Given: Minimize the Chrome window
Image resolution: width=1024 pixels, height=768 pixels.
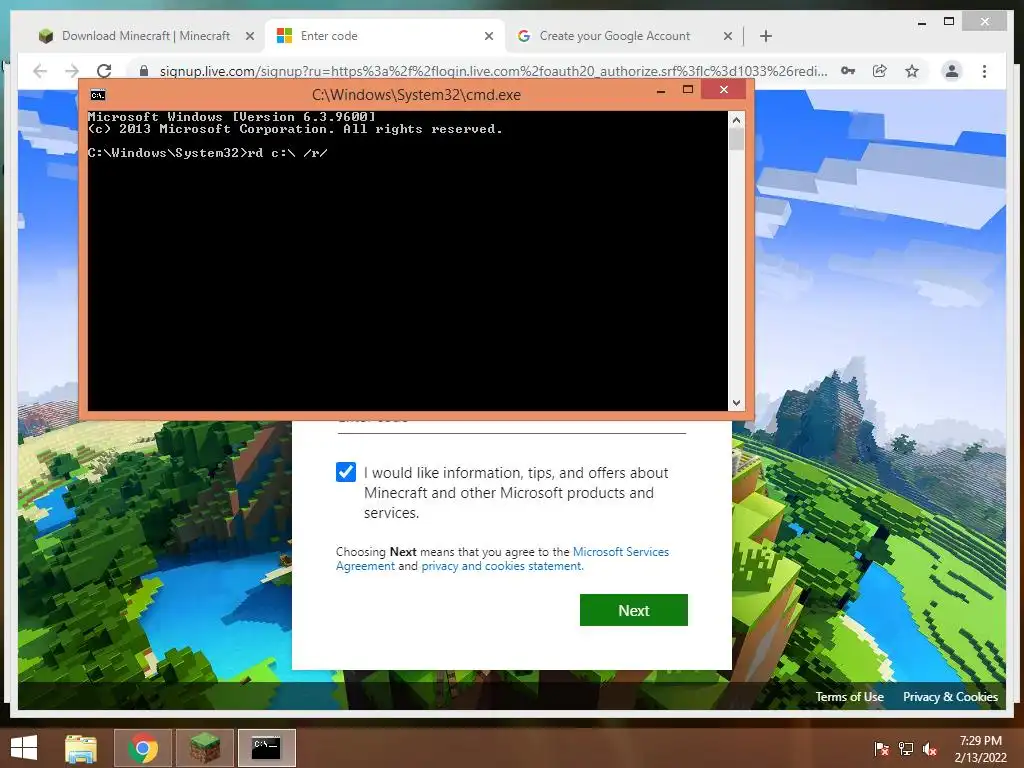Looking at the screenshot, I should pyautogui.click(x=921, y=22).
